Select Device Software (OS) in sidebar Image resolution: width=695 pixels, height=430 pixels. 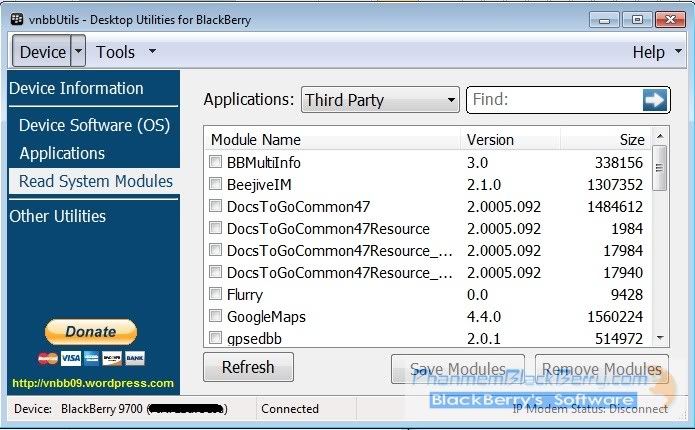[x=94, y=125]
